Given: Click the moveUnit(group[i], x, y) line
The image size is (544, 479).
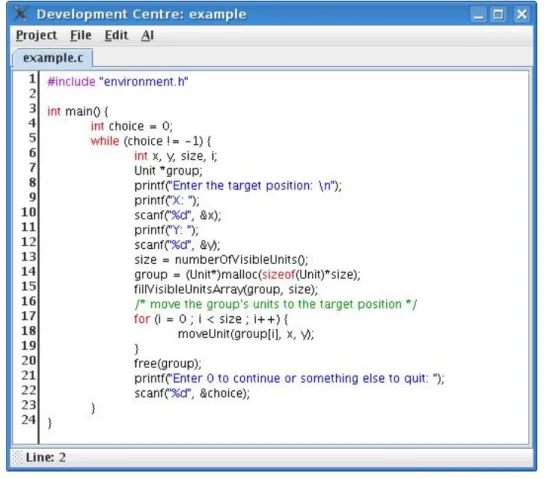Looking at the screenshot, I should 246,334.
